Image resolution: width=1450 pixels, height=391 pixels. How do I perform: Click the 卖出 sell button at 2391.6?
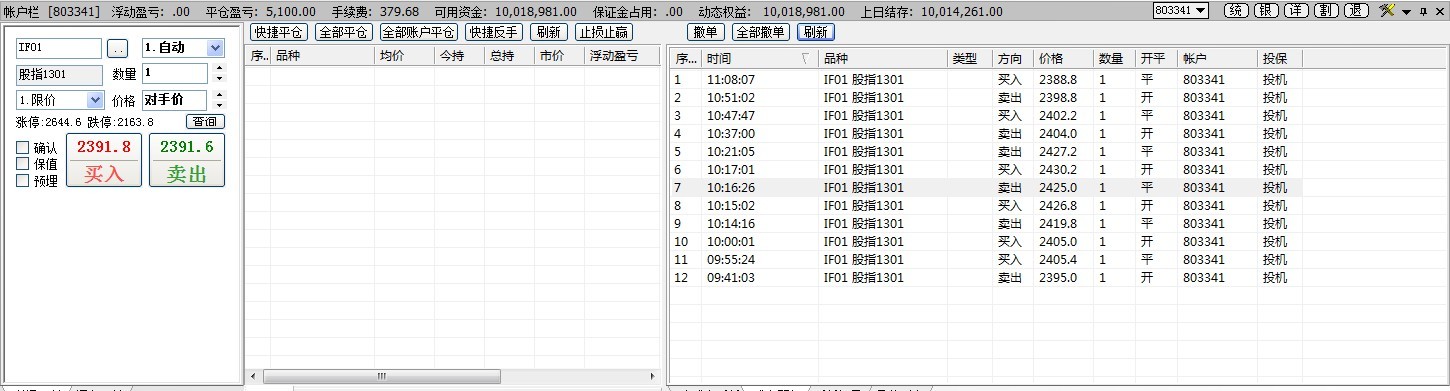(x=187, y=160)
